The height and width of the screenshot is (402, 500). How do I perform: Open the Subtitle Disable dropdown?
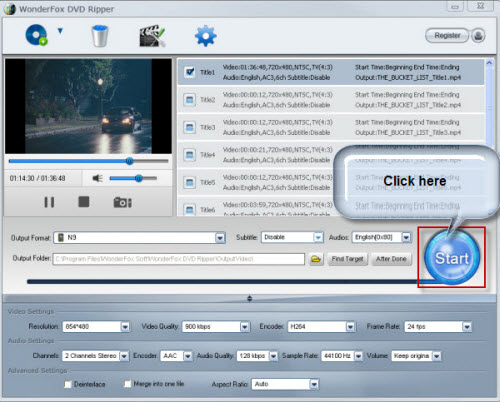click(x=292, y=237)
